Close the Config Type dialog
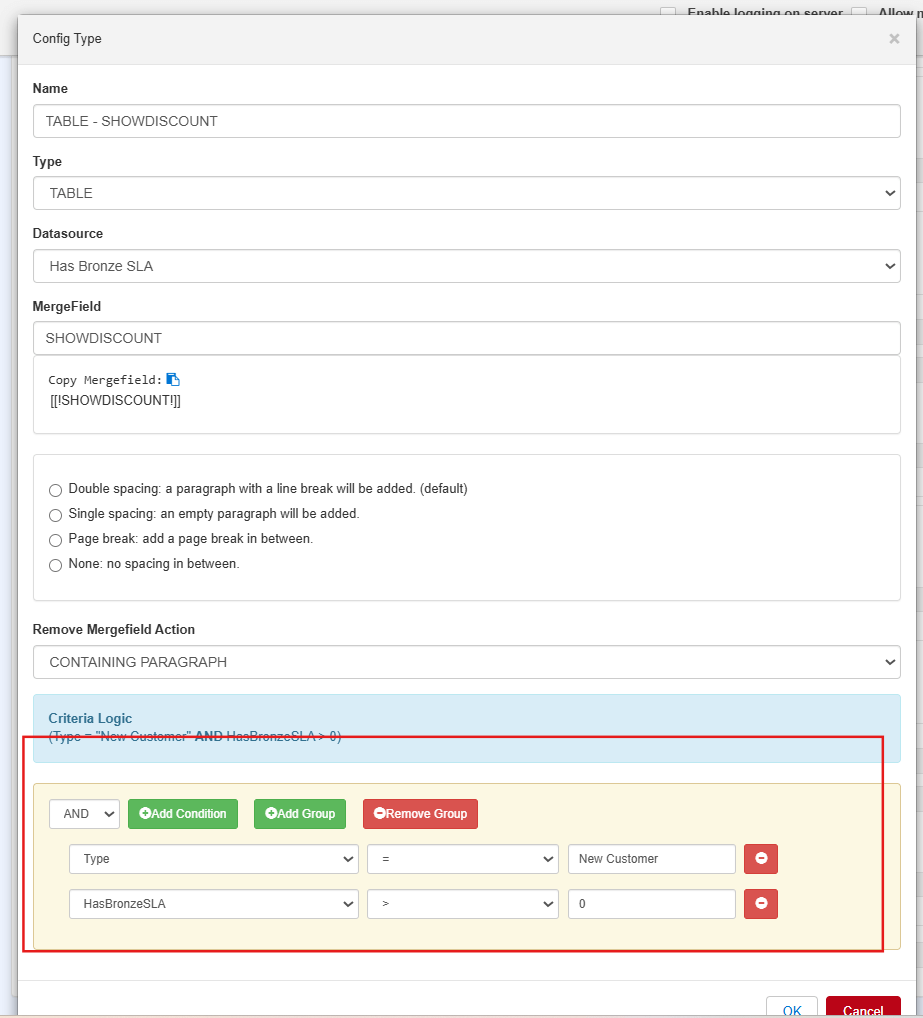Screen dimensions: 923x1018 pyautogui.click(x=894, y=39)
